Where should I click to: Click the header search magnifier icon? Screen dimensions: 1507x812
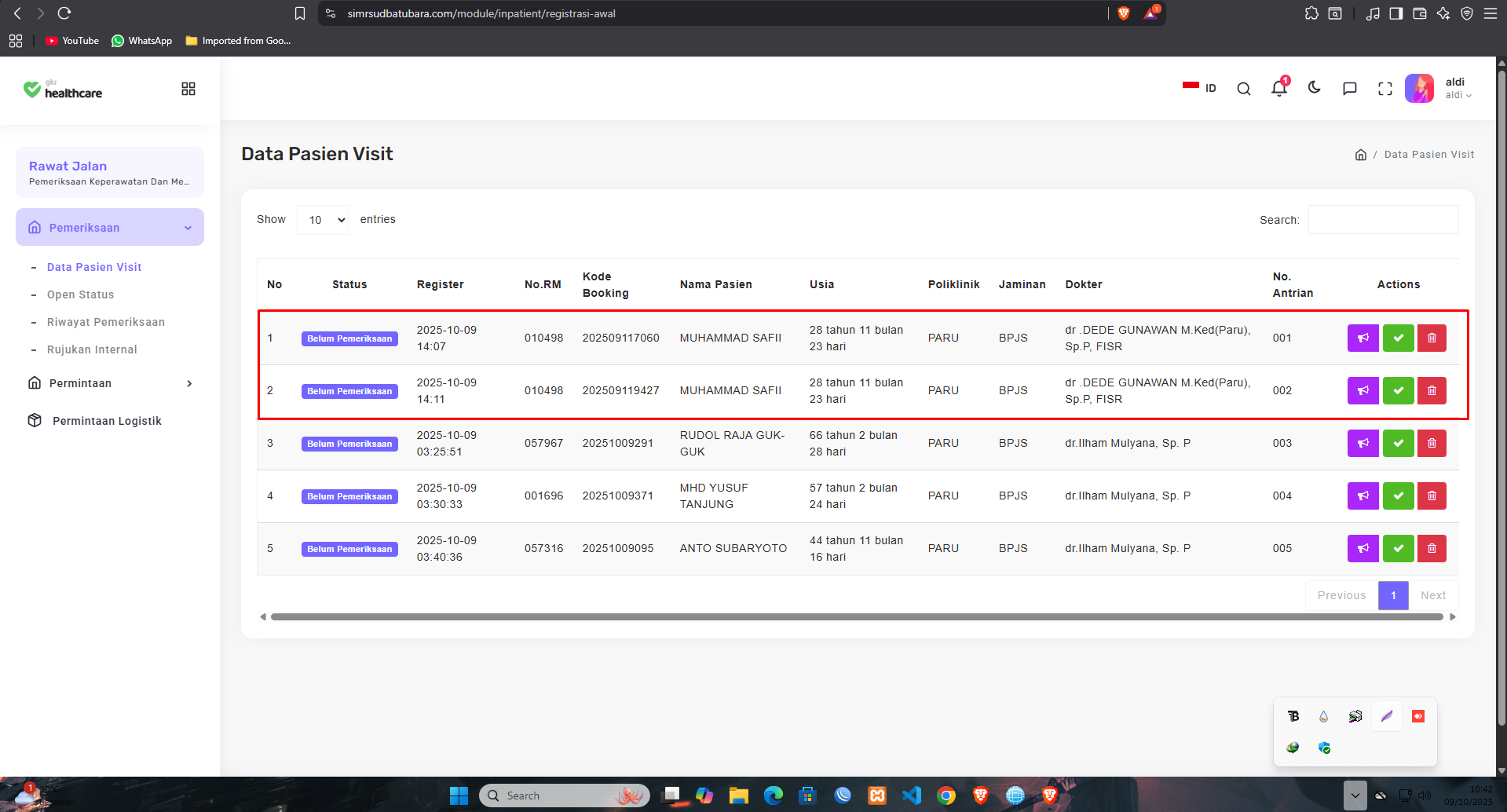point(1244,89)
